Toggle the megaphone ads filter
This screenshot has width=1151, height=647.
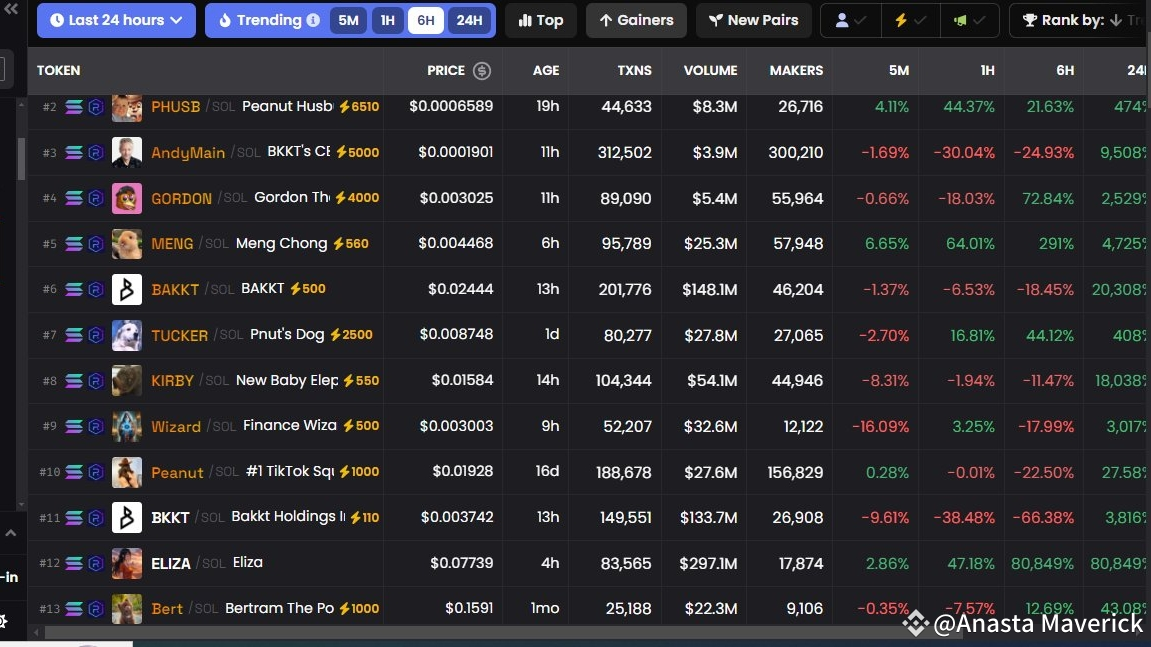click(970, 20)
